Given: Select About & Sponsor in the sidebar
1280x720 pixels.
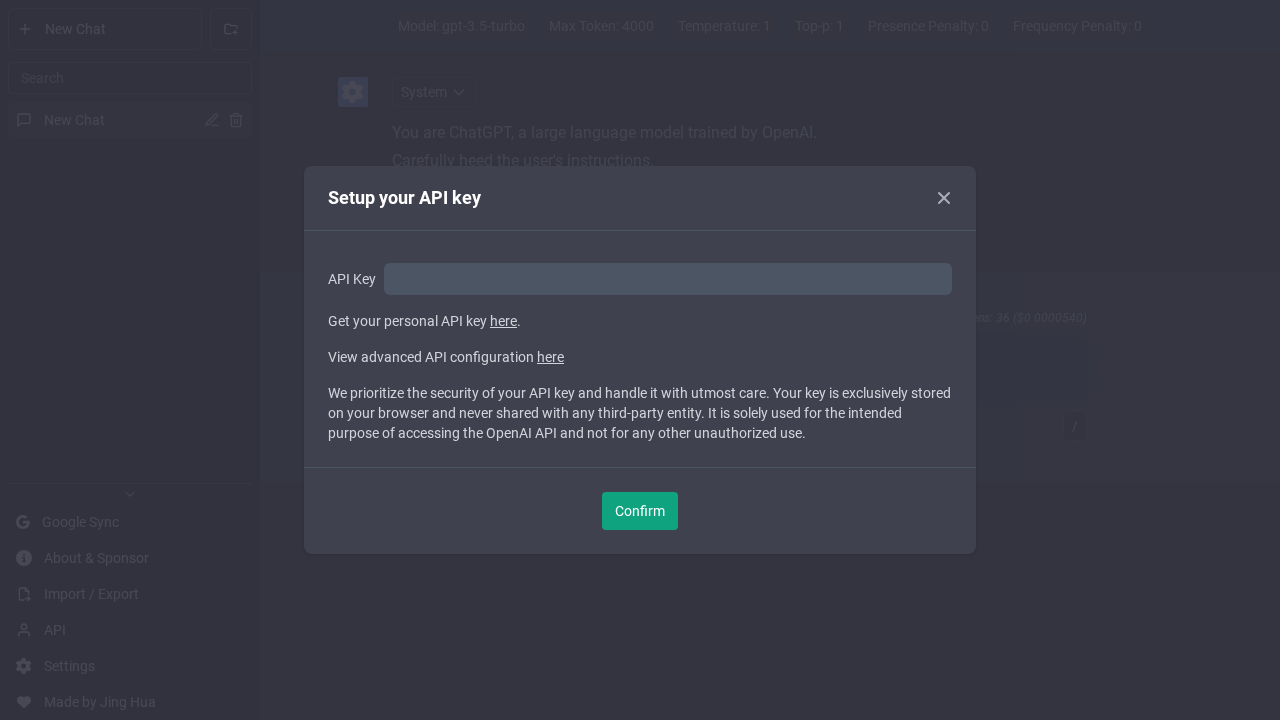Looking at the screenshot, I should 96,558.
